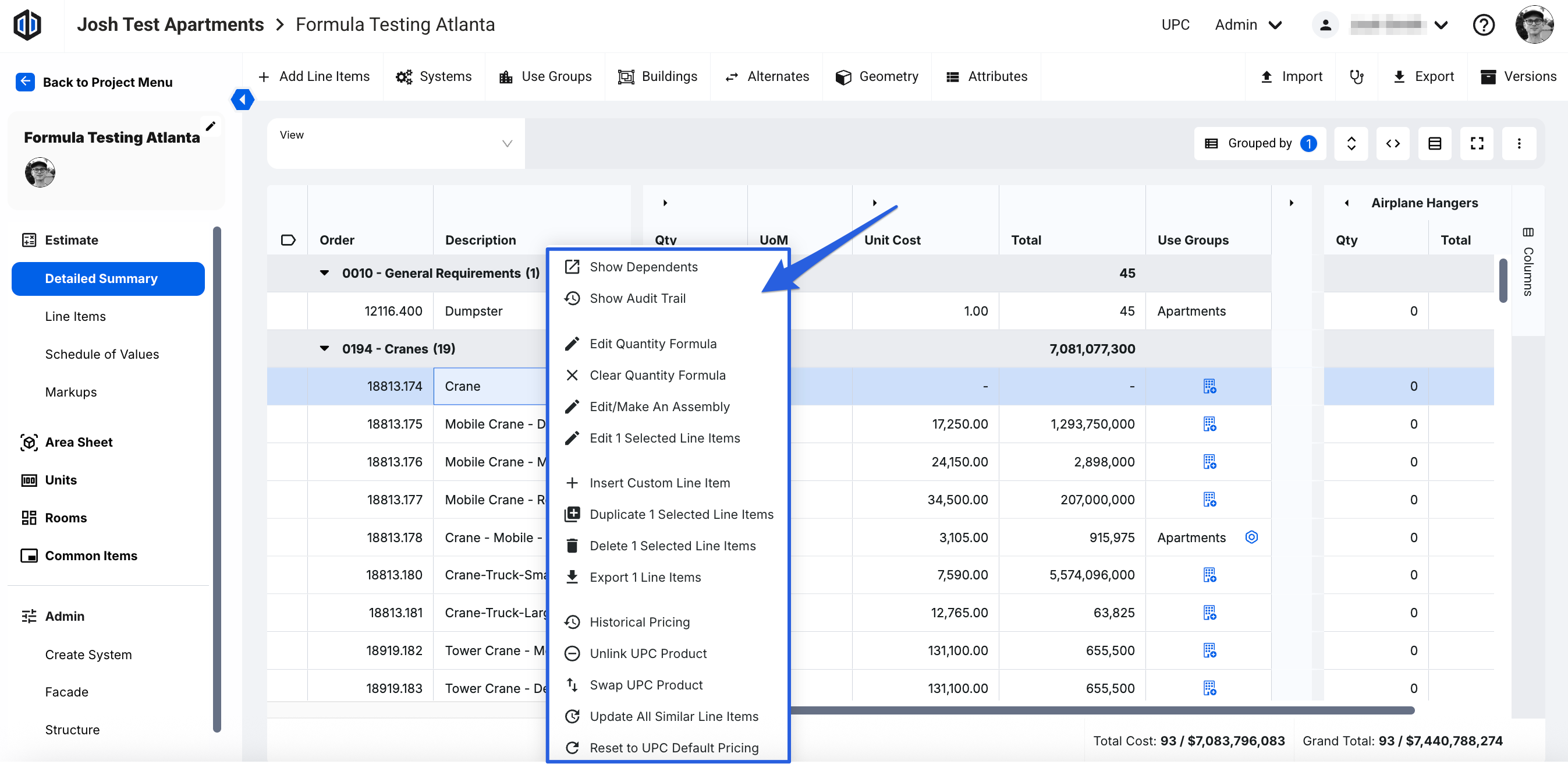
Task: Click the building use-group icon in Crane row
Action: (1209, 387)
